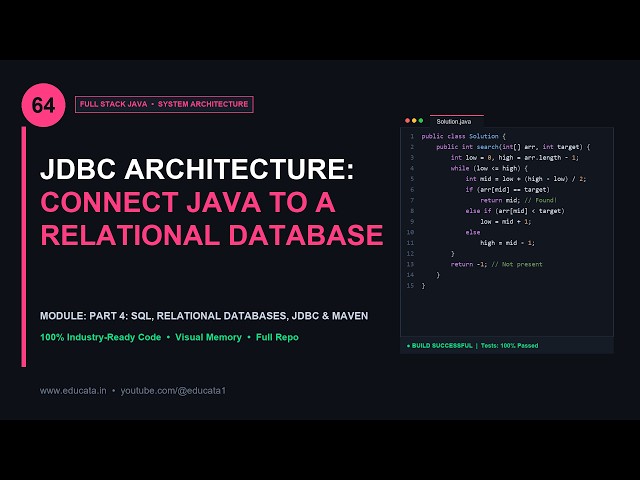
Task: Click the RELATIONAL DATABASE heading line
Action: (212, 235)
